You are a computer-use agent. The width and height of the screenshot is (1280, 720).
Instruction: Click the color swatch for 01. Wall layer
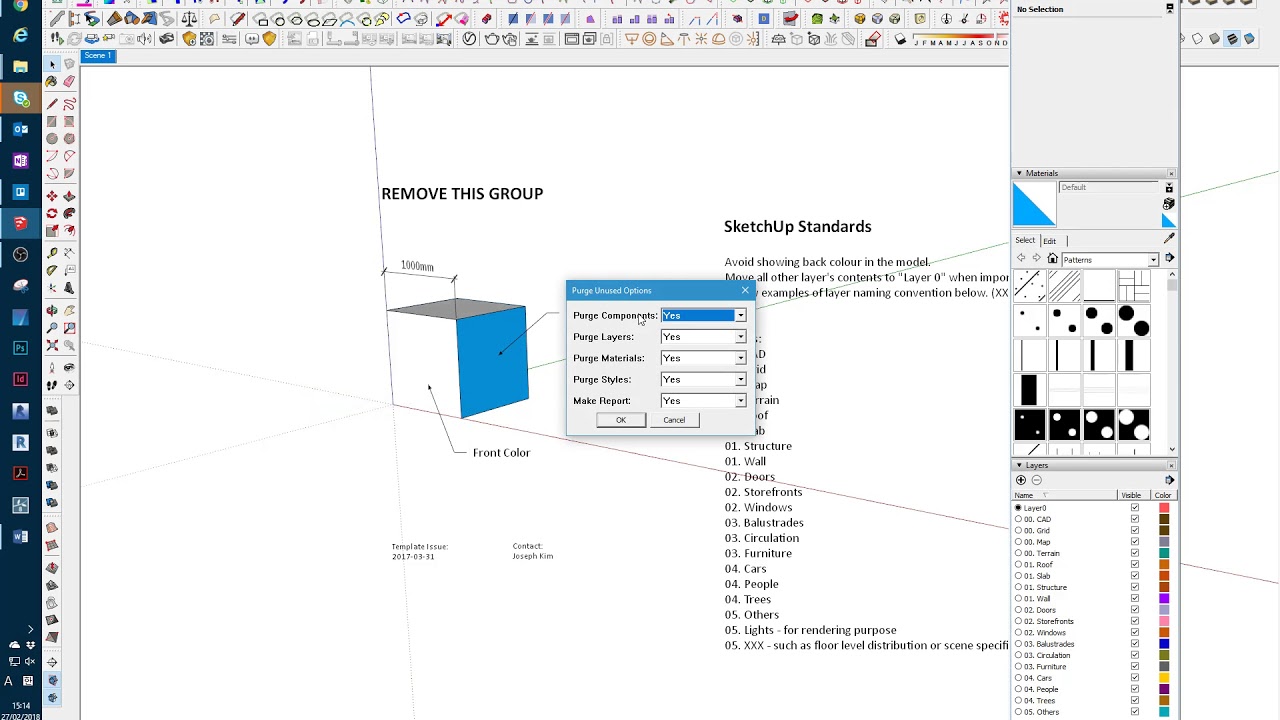tap(1164, 599)
